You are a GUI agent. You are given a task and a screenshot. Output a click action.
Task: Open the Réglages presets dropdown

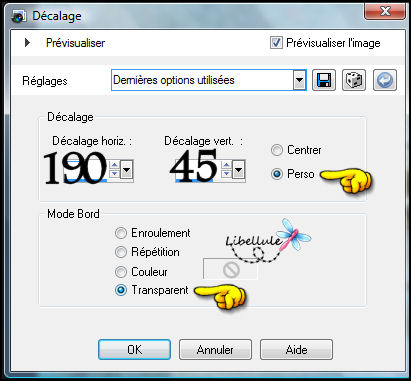click(x=299, y=80)
